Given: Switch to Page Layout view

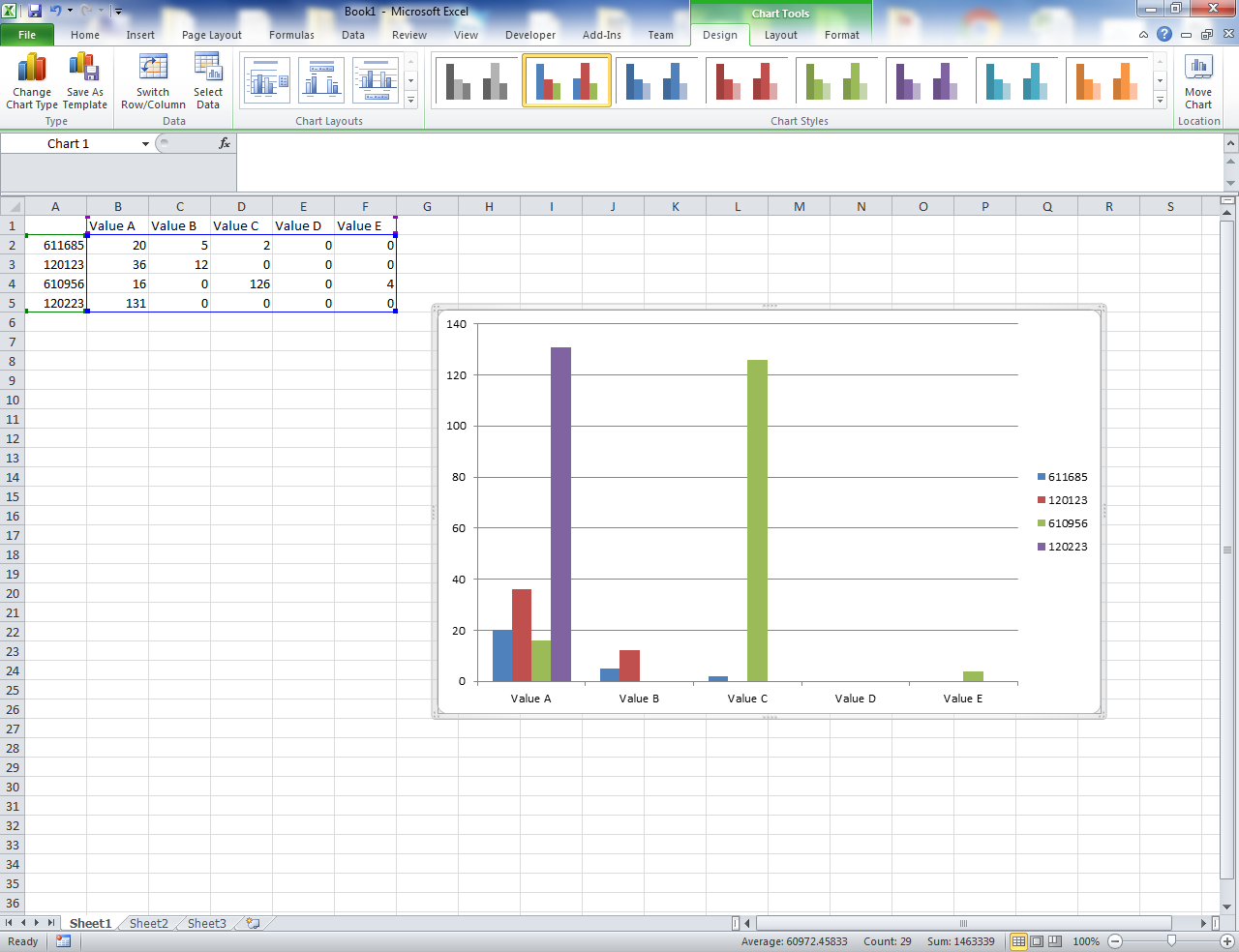Looking at the screenshot, I should click(1037, 941).
